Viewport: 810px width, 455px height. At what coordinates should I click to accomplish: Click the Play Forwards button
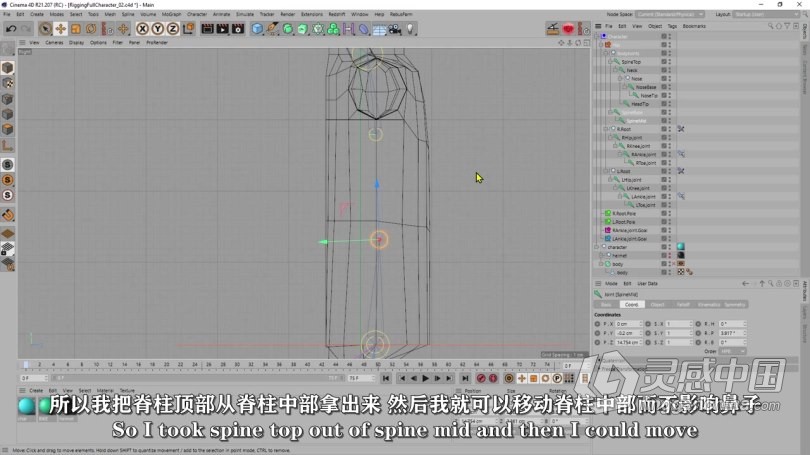(425, 379)
